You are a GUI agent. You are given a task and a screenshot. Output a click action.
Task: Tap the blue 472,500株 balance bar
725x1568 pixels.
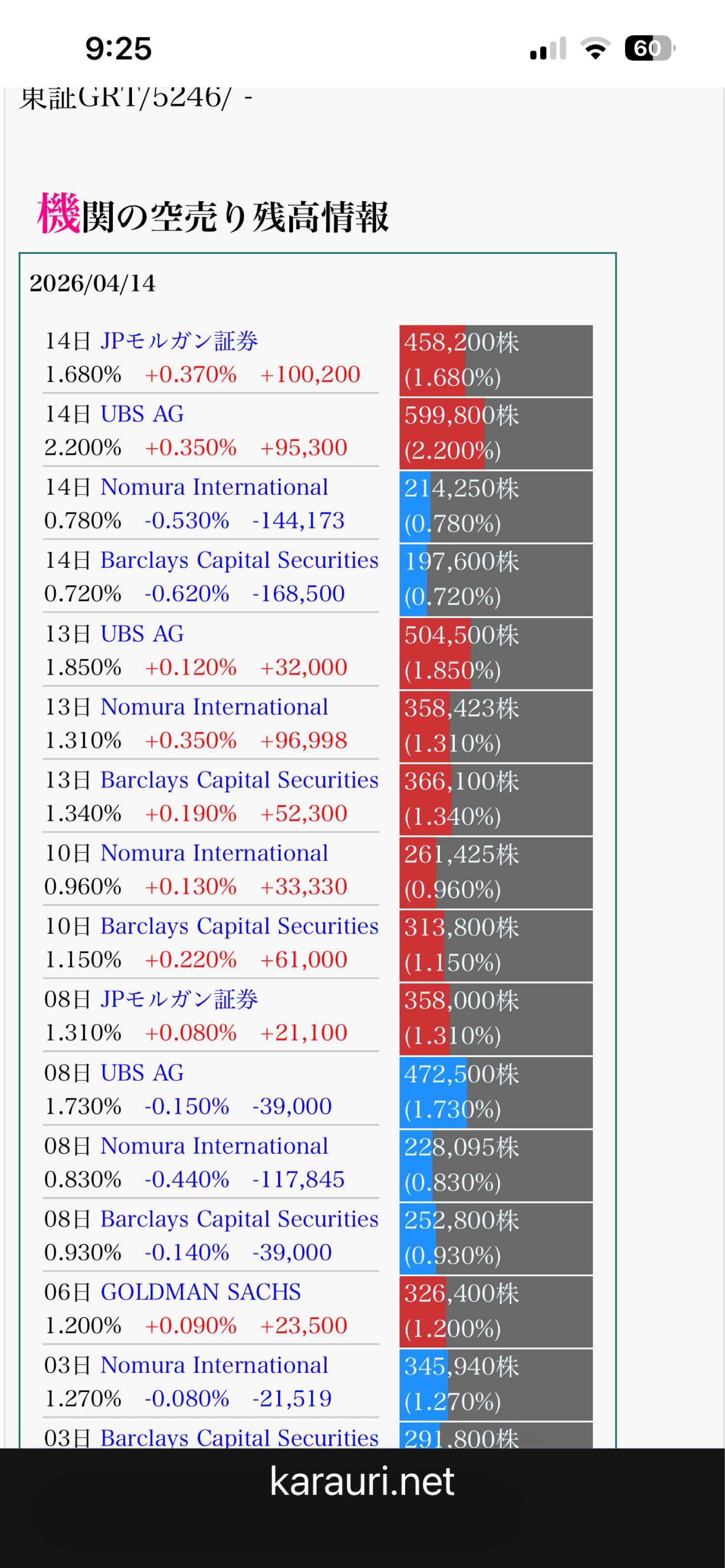495,1092
